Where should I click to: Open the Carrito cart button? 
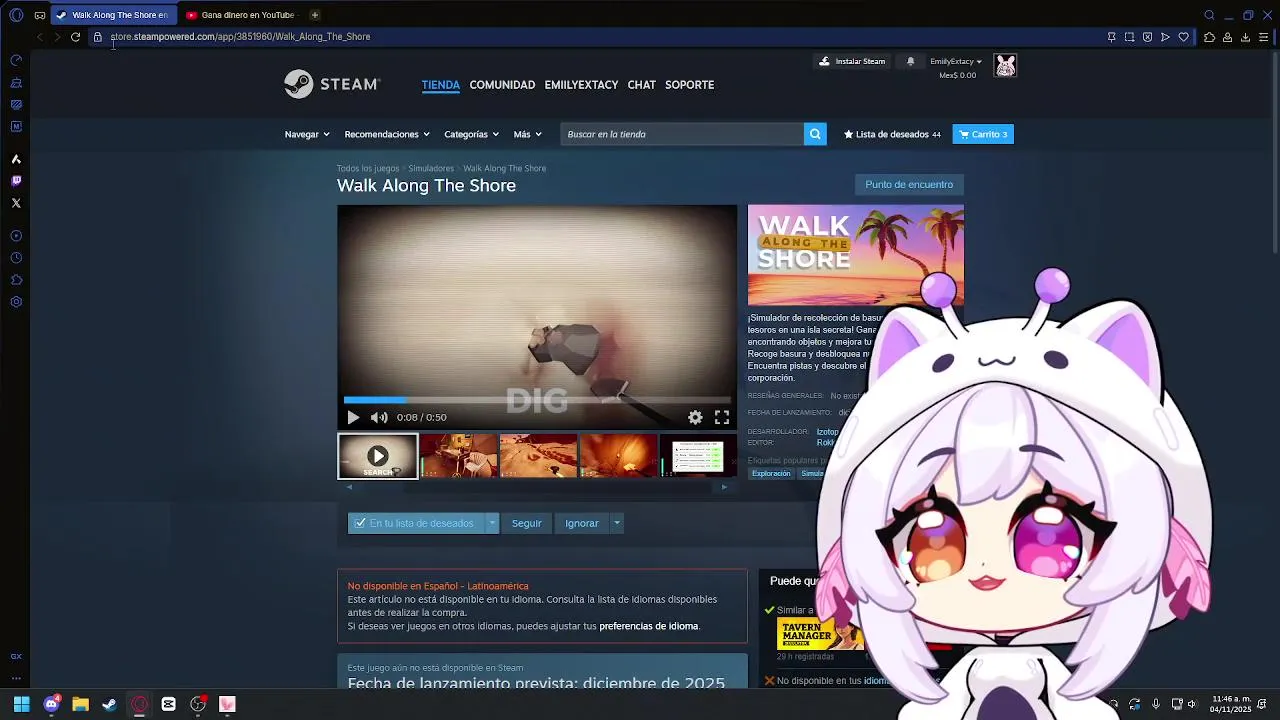(x=983, y=134)
